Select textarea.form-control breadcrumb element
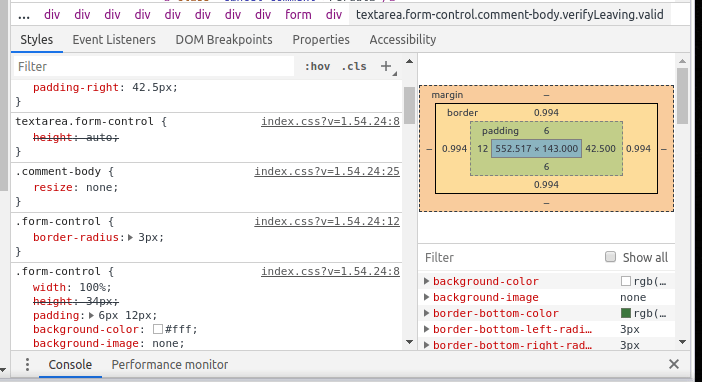 [509, 15]
